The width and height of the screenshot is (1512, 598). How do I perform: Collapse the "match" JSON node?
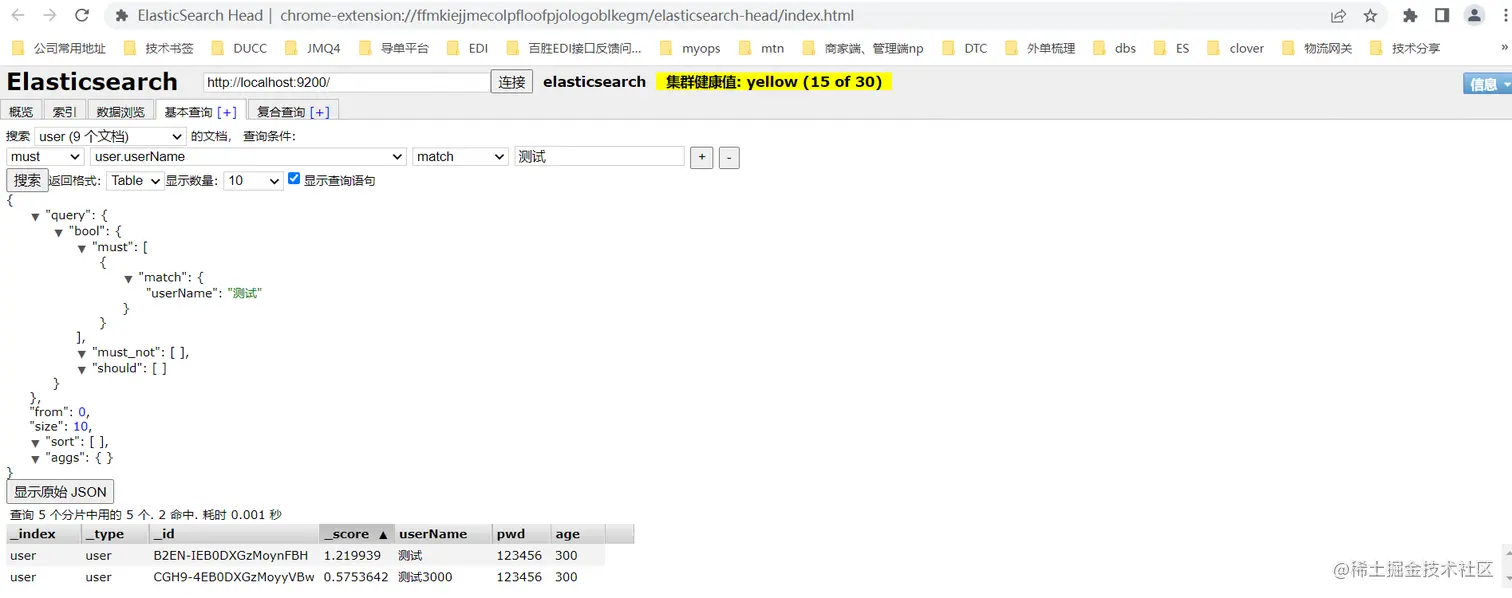pos(129,279)
